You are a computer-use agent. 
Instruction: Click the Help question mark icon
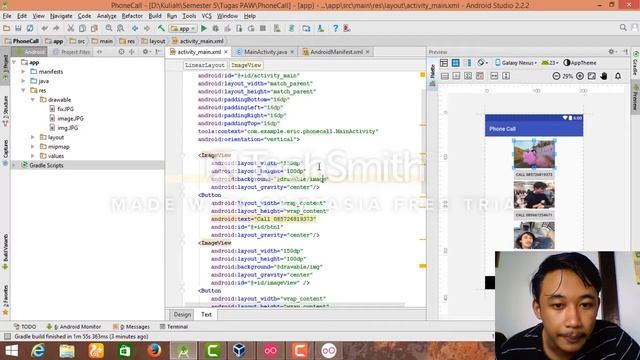335,28
